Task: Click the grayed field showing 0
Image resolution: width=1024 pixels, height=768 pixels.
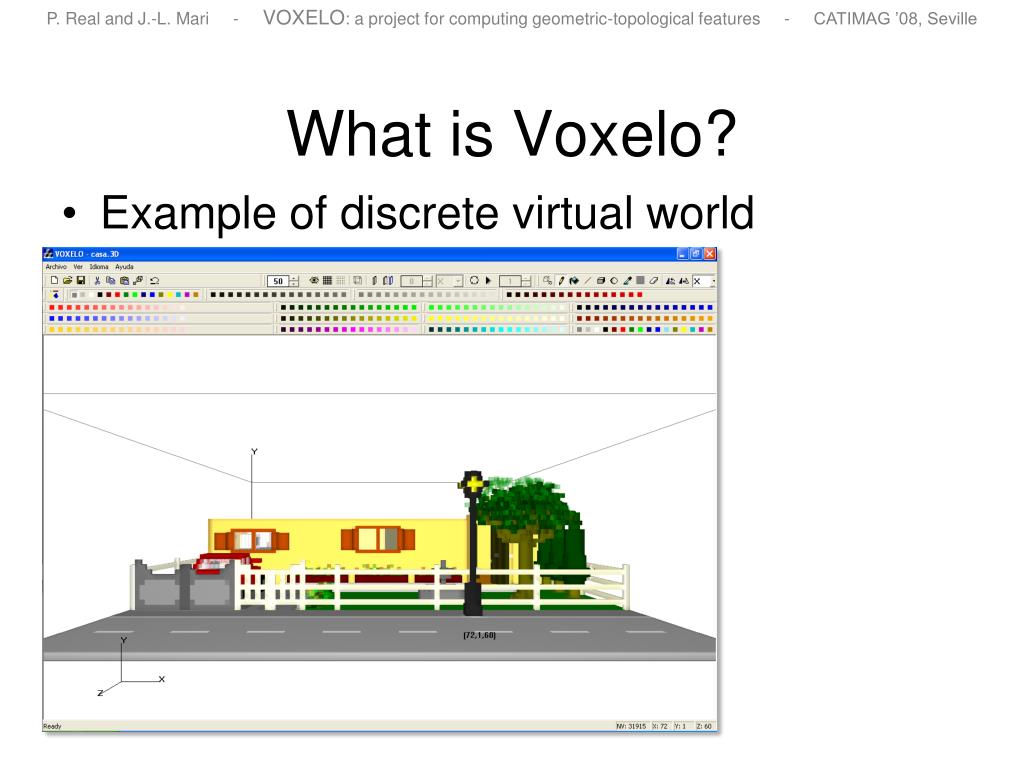Action: click(x=411, y=281)
